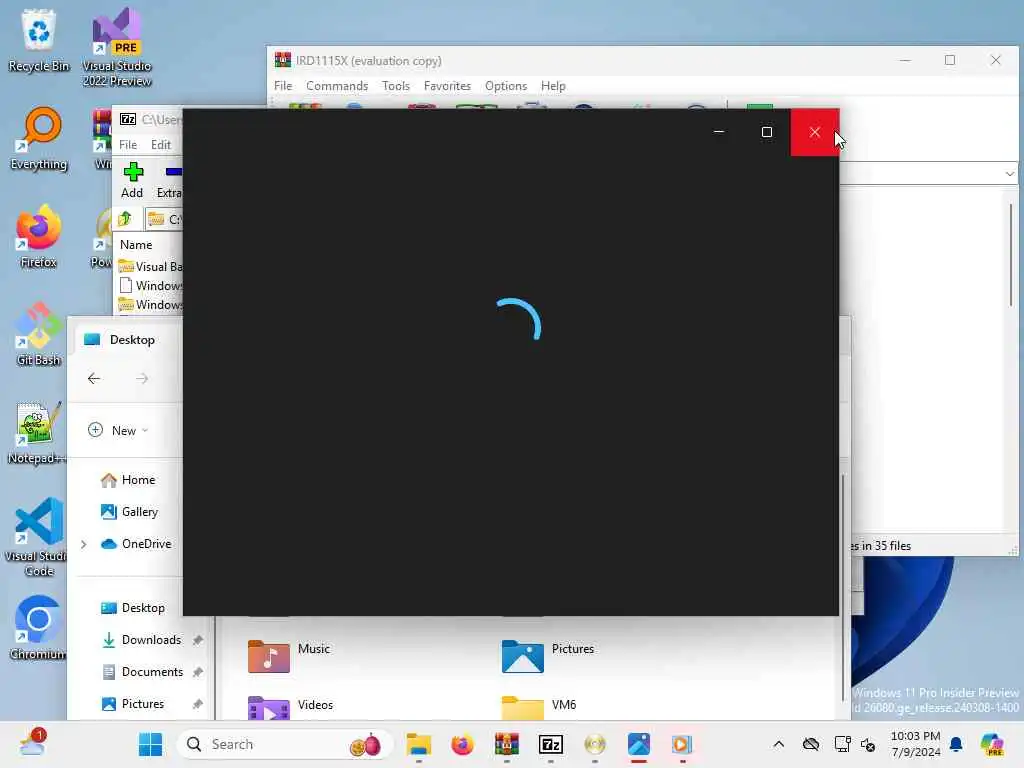Go back in File Explorer

[94, 379]
